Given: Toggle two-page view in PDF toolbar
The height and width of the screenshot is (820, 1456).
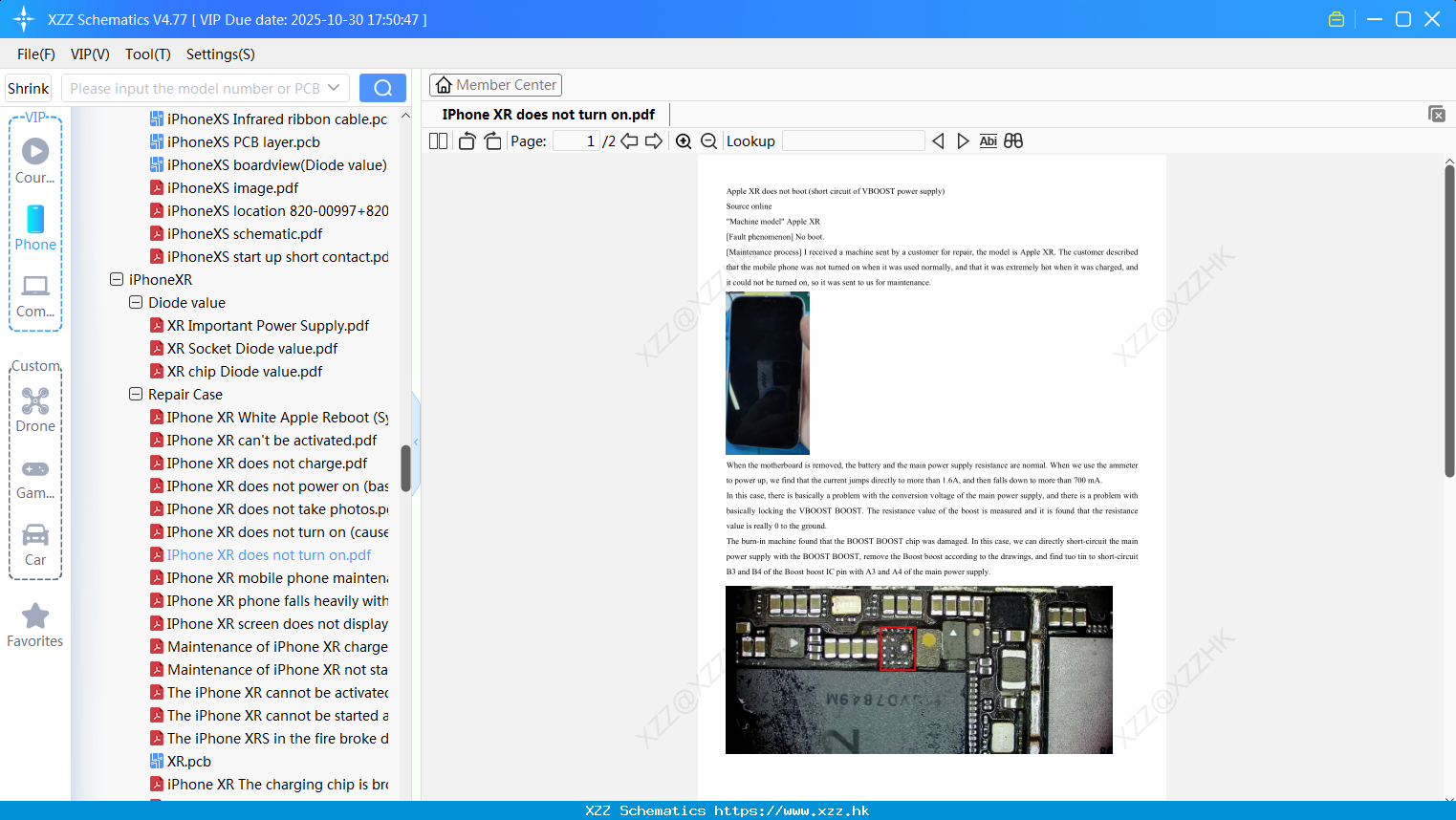Looking at the screenshot, I should (x=438, y=140).
